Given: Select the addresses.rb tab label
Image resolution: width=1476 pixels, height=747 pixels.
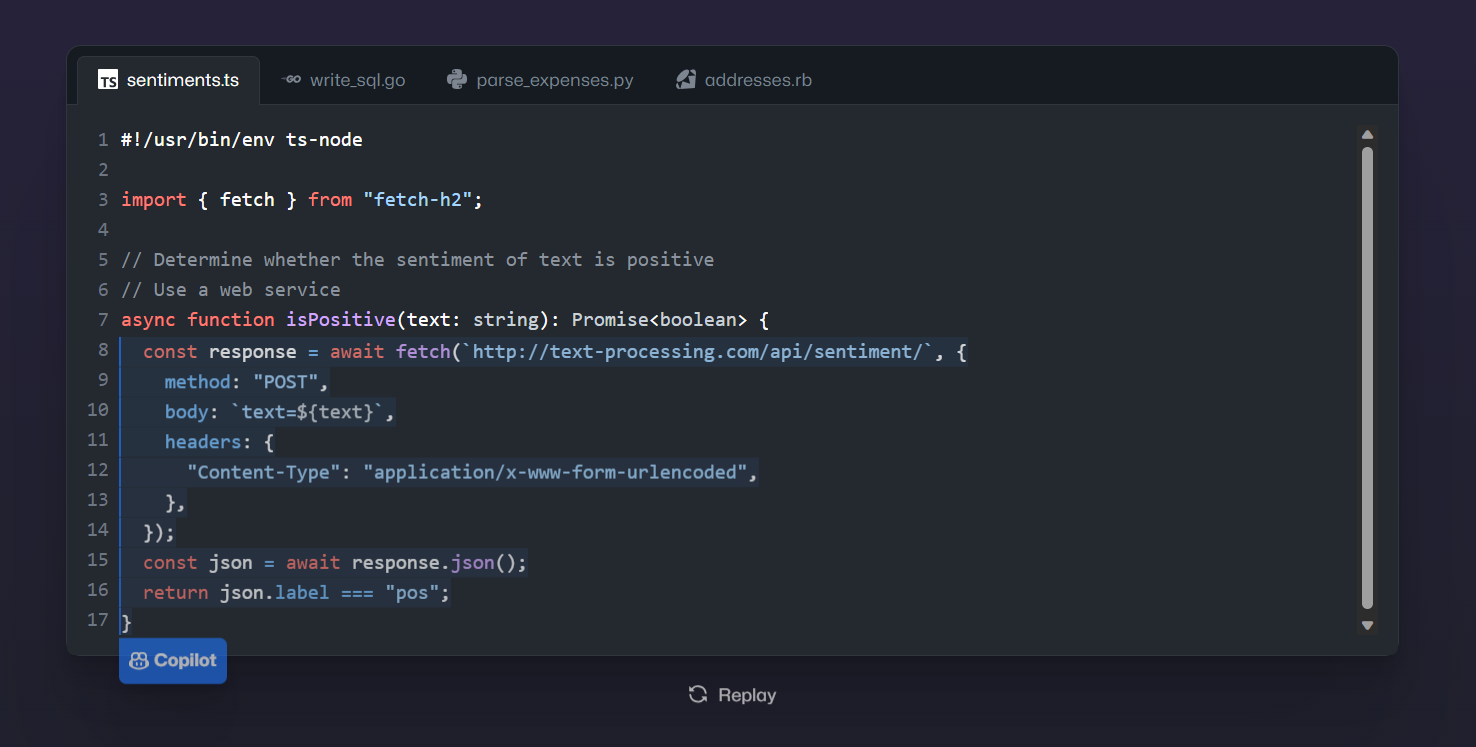Looking at the screenshot, I should click(x=758, y=80).
